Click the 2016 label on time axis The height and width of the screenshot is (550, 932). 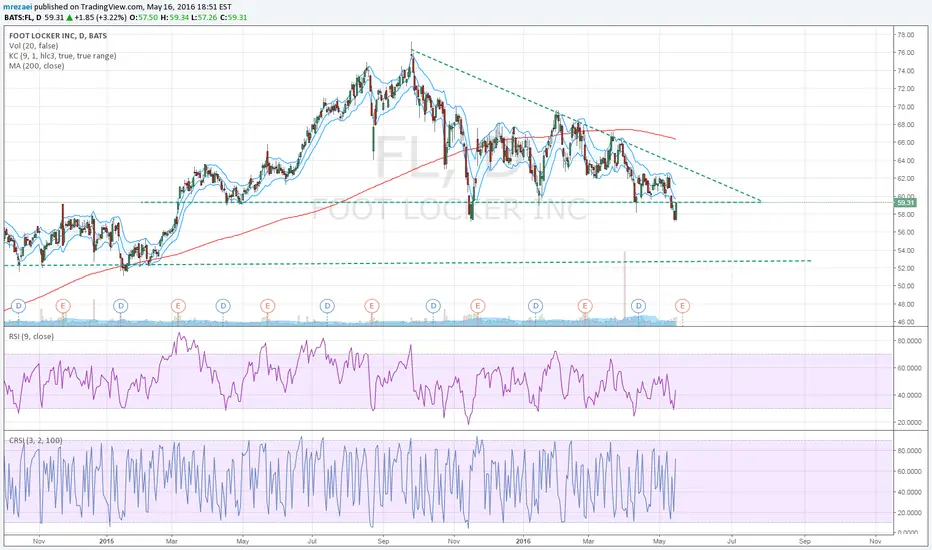(523, 541)
